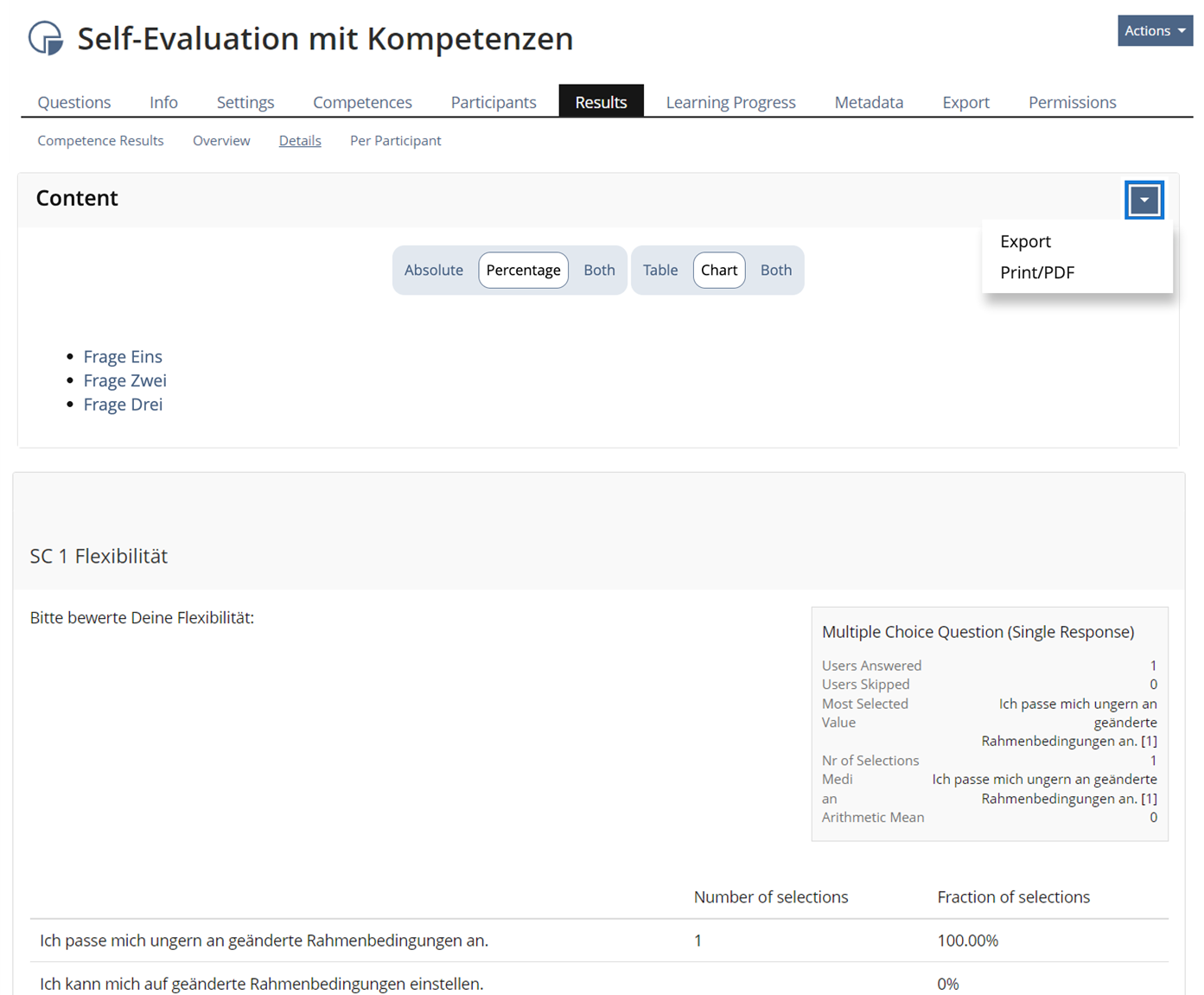The height and width of the screenshot is (995, 1204).
Task: Switch to Absolute values view
Action: 433,271
